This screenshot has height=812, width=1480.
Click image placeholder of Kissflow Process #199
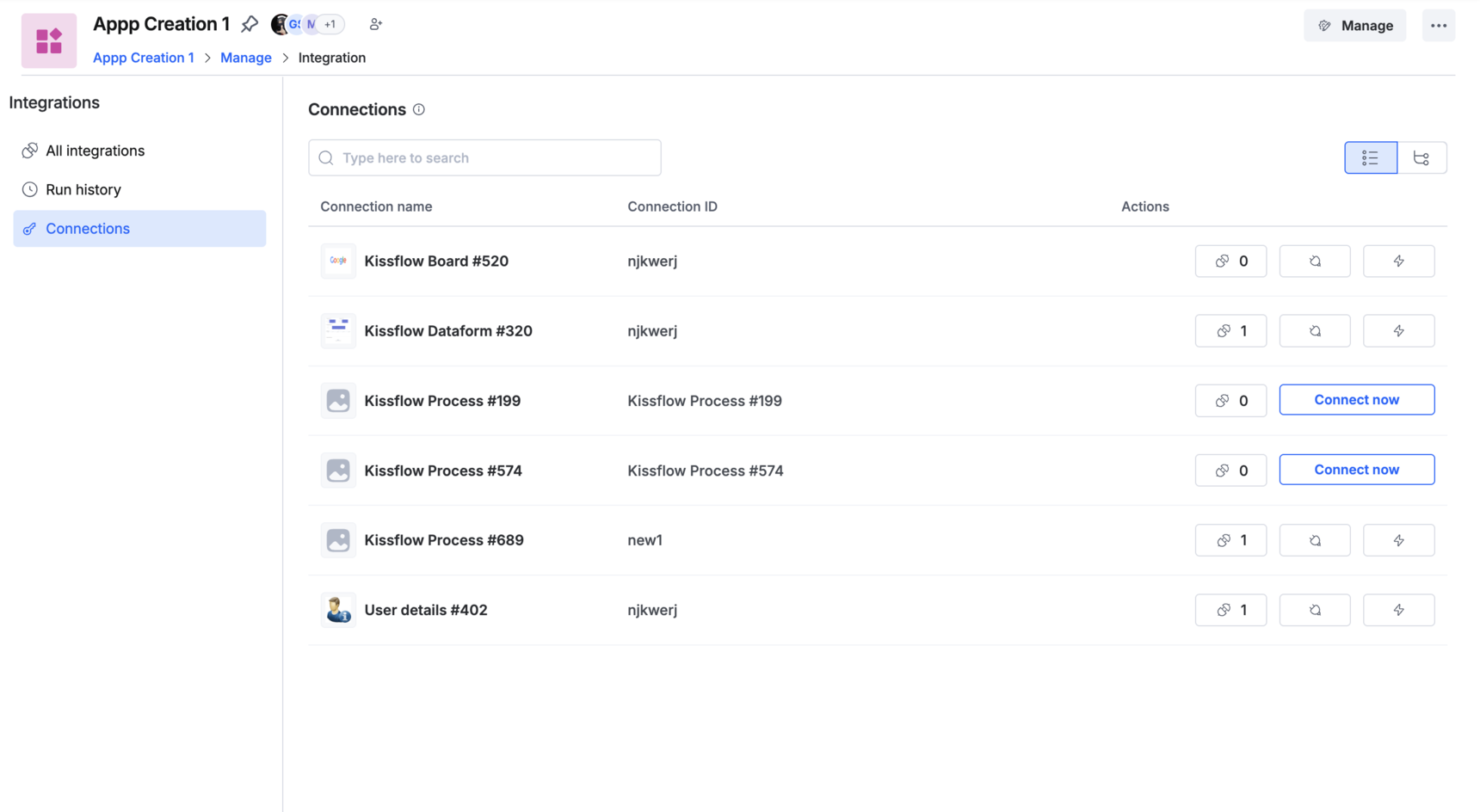point(338,401)
